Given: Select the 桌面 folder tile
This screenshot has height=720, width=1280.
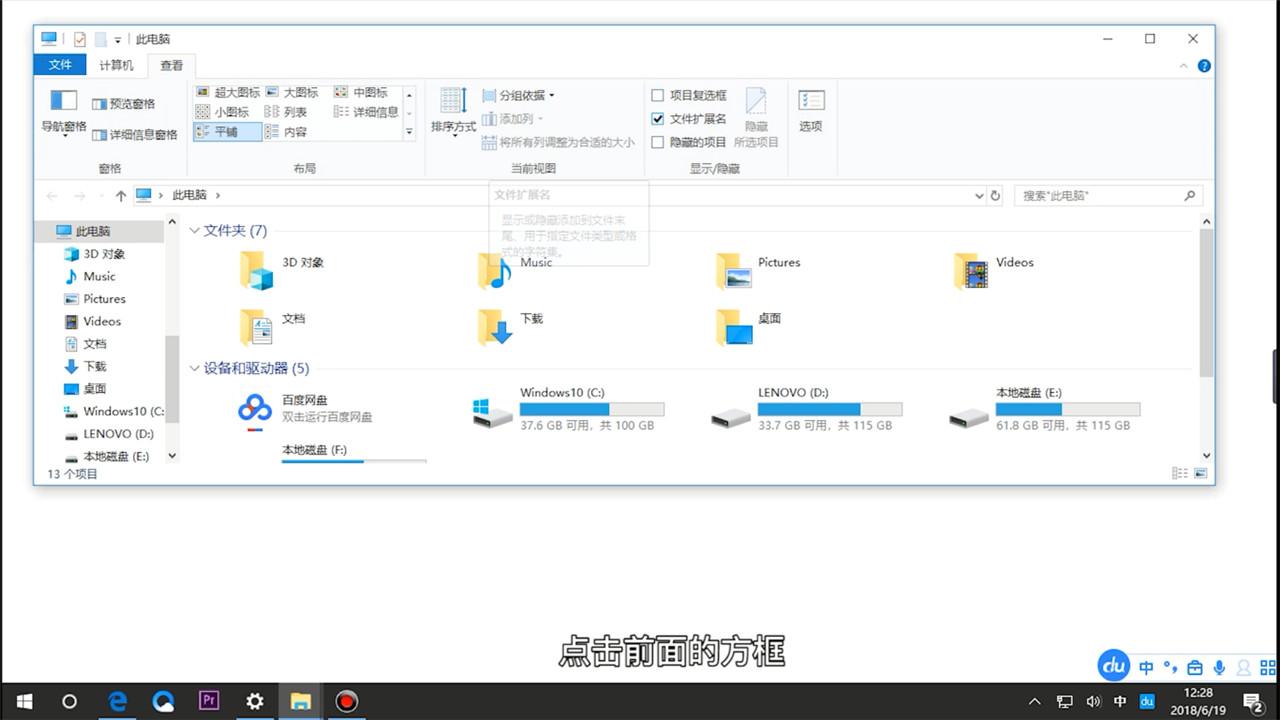Looking at the screenshot, I should tap(750, 326).
